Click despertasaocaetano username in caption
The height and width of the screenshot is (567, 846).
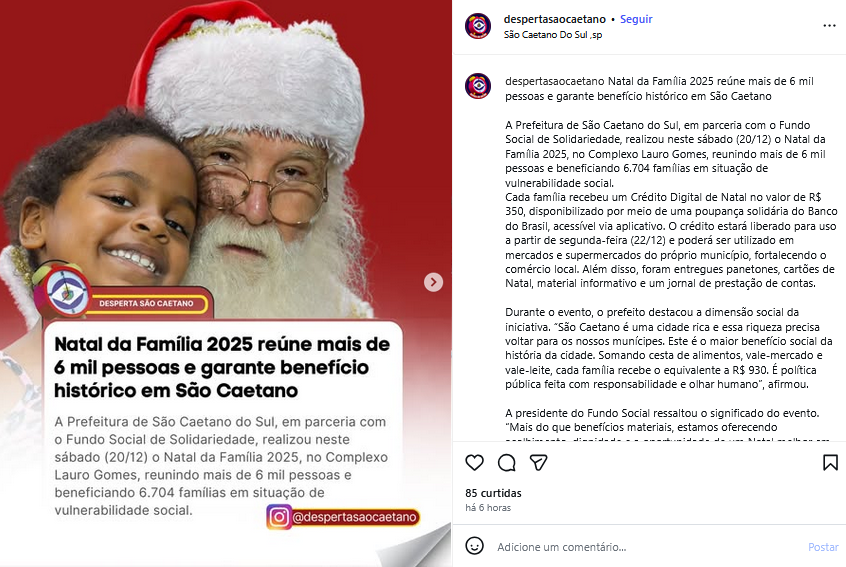point(555,81)
